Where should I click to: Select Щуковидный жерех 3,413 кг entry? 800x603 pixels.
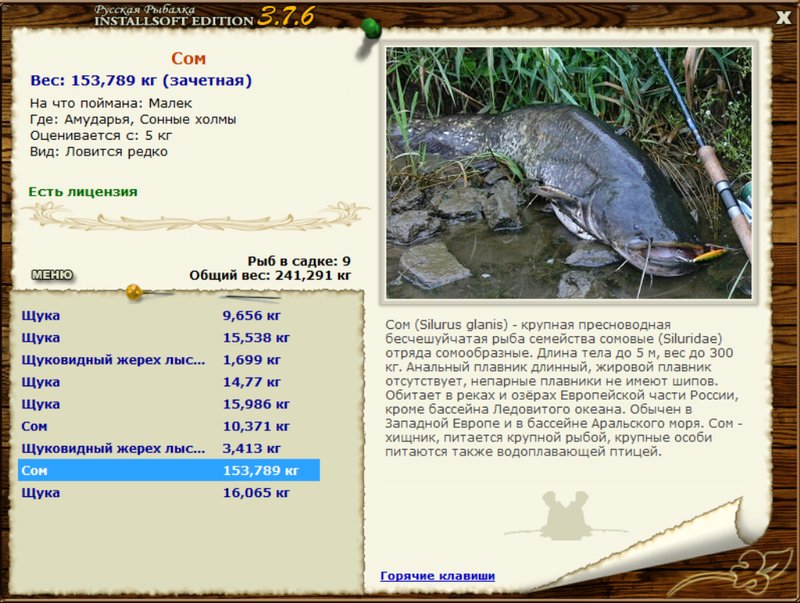pos(169,448)
